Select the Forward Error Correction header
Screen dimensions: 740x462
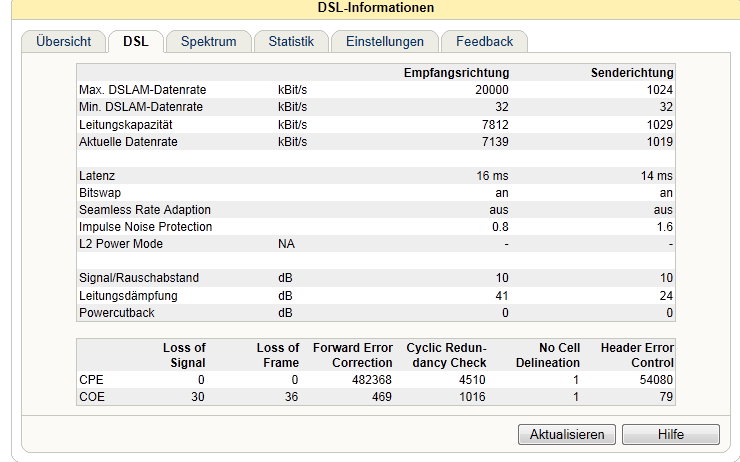353,355
